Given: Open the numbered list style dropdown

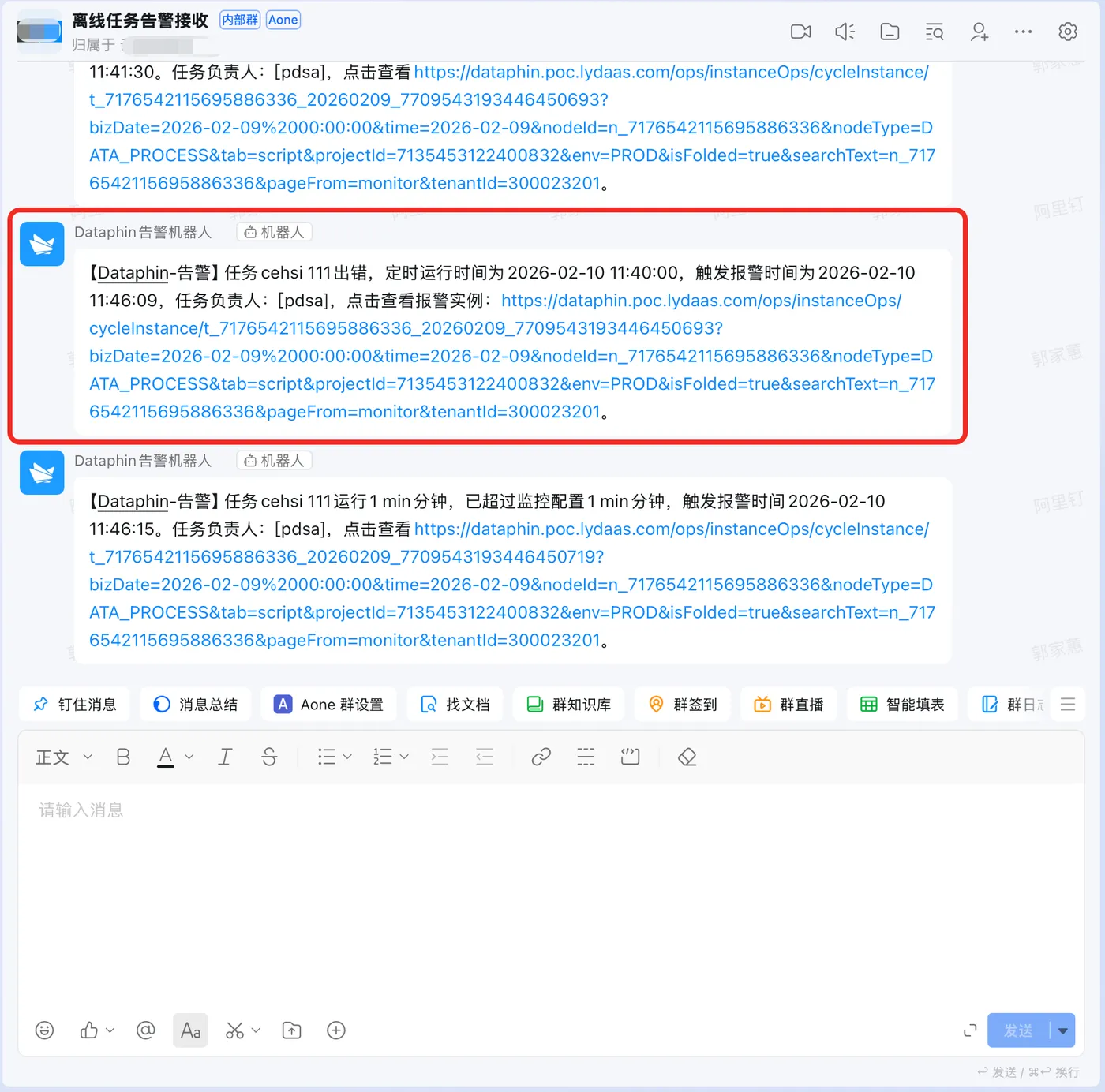Looking at the screenshot, I should [x=404, y=757].
